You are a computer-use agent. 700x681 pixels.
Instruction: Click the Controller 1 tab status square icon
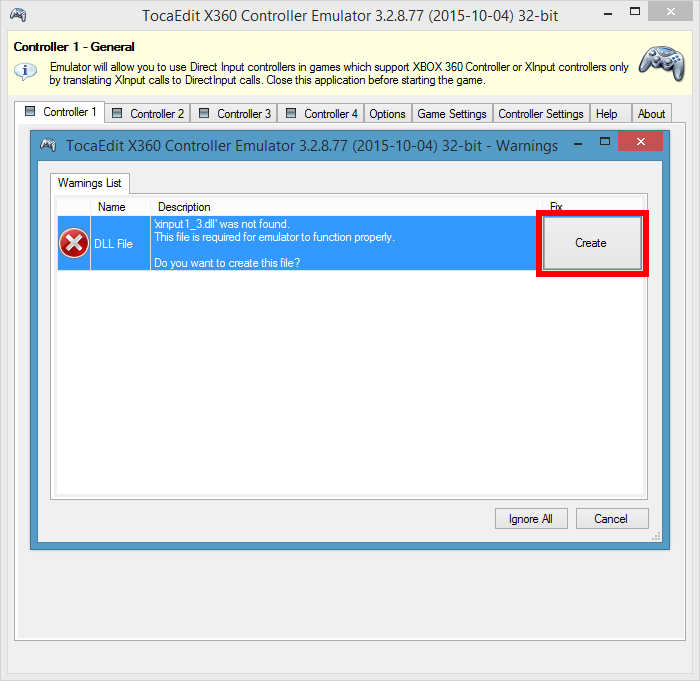pos(30,111)
